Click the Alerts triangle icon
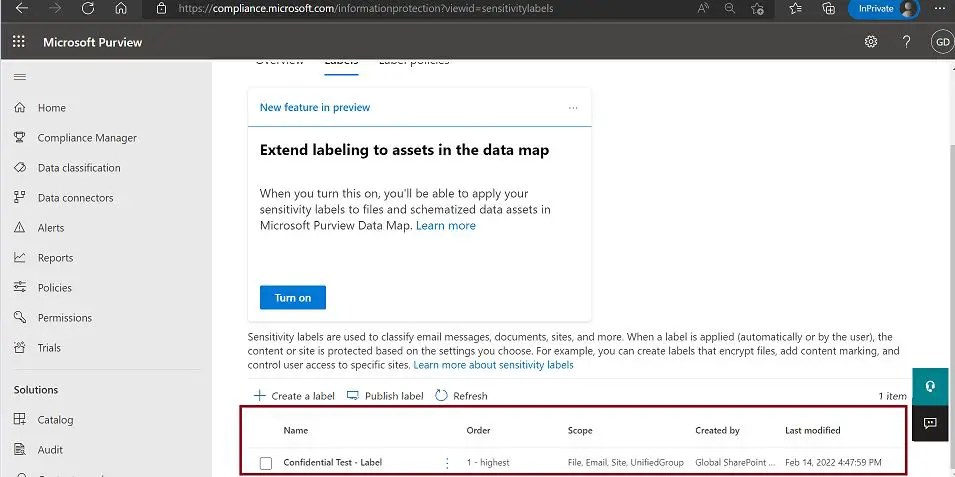This screenshot has height=477, width=955. coord(19,227)
